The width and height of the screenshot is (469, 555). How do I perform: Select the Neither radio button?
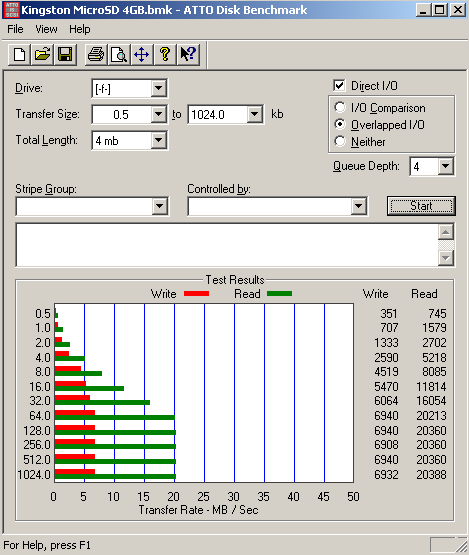[339, 141]
